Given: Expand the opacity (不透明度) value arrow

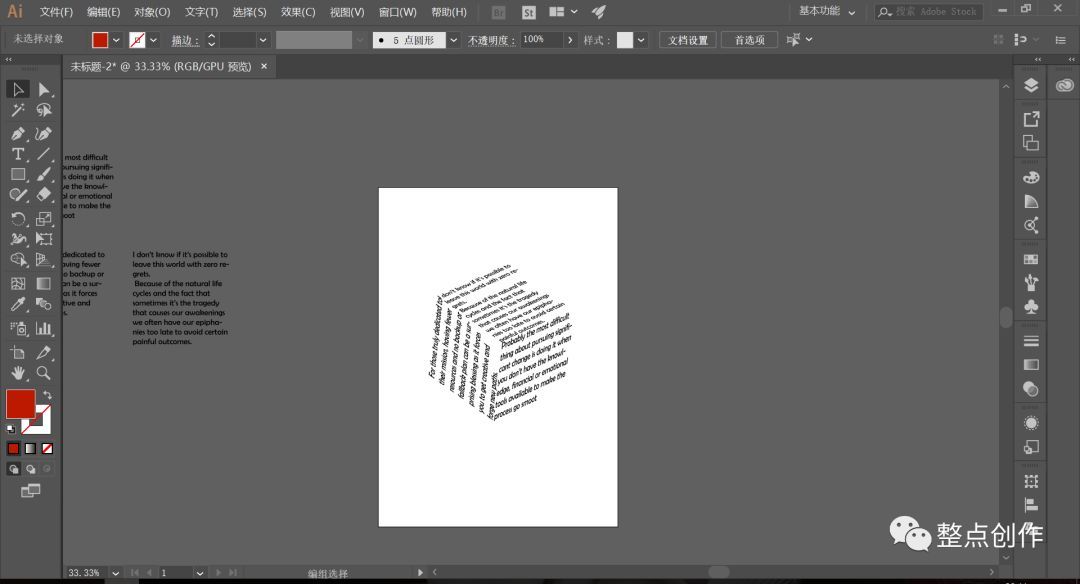Looking at the screenshot, I should coord(570,40).
